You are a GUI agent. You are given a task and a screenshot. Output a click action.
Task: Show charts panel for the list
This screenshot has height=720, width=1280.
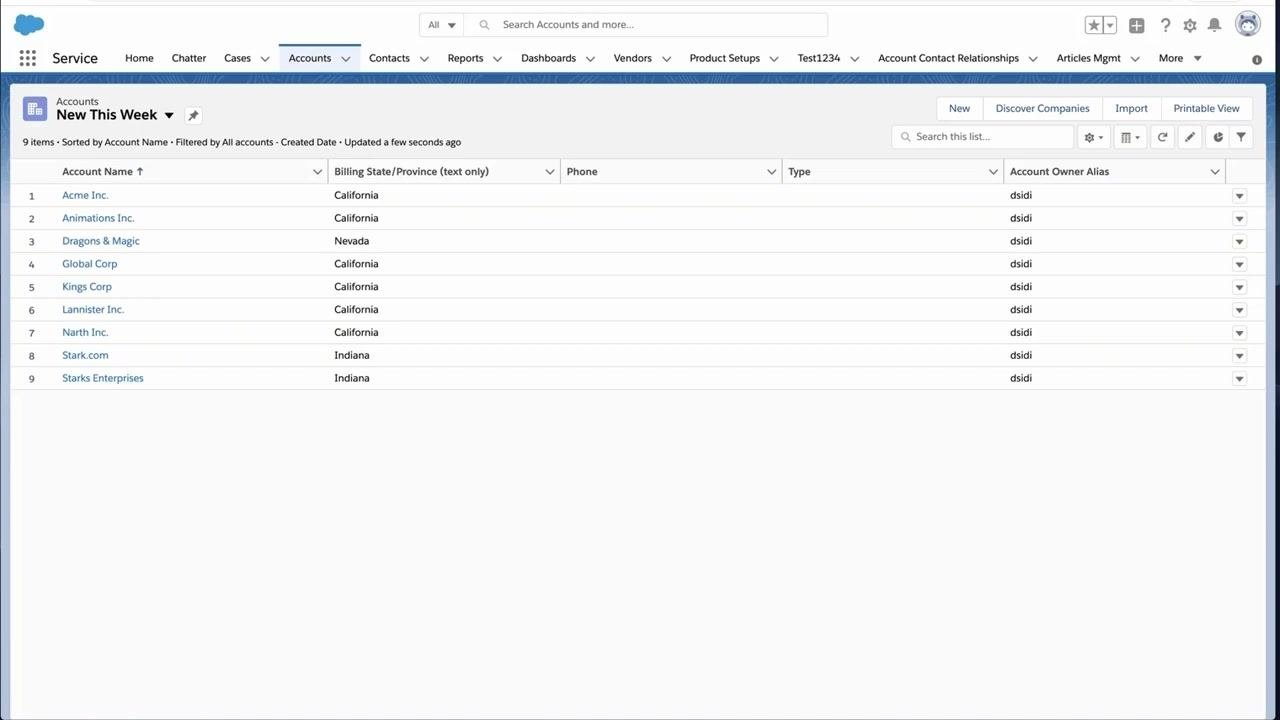1218,137
